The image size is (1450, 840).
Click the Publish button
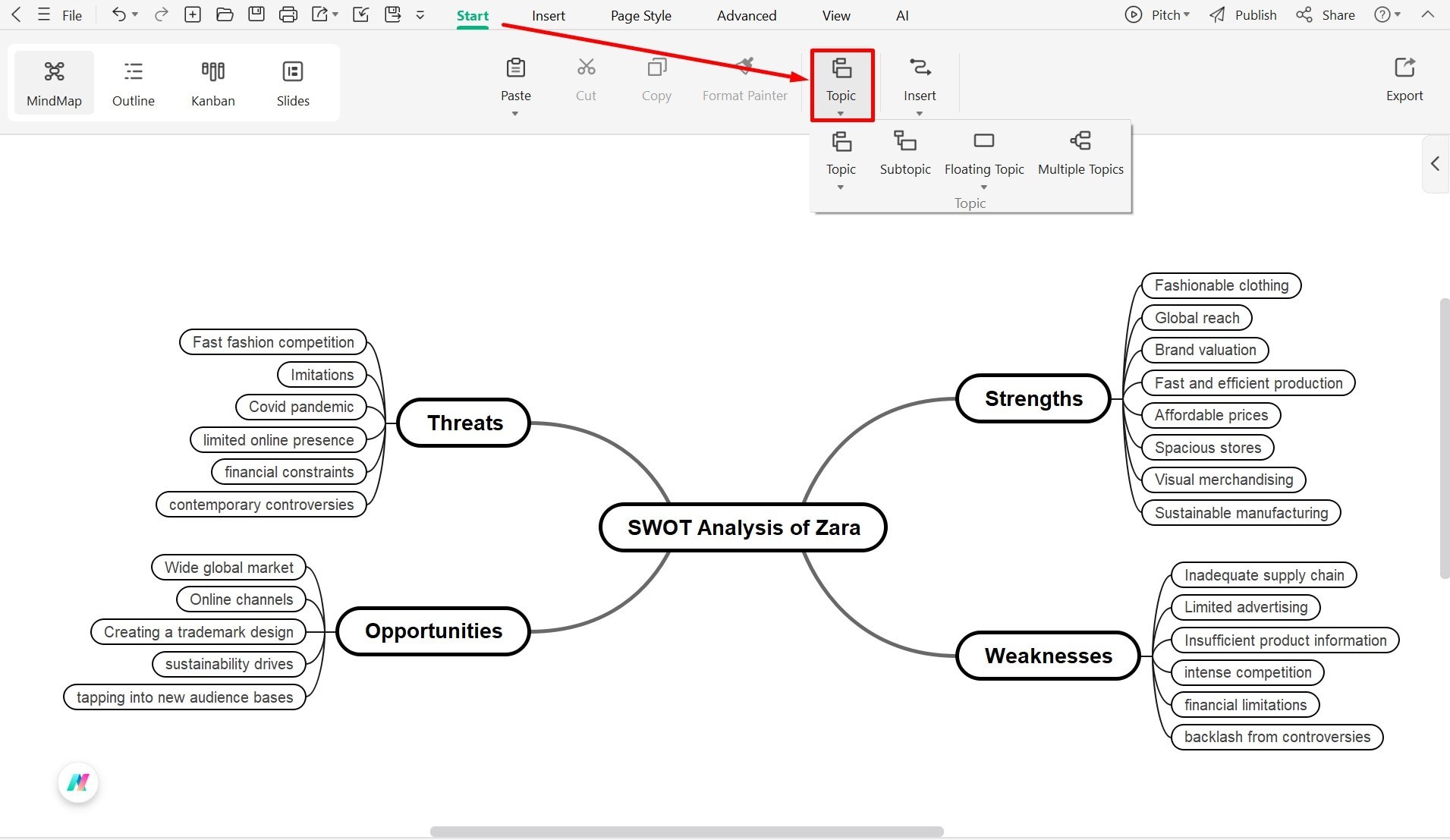pos(1243,14)
